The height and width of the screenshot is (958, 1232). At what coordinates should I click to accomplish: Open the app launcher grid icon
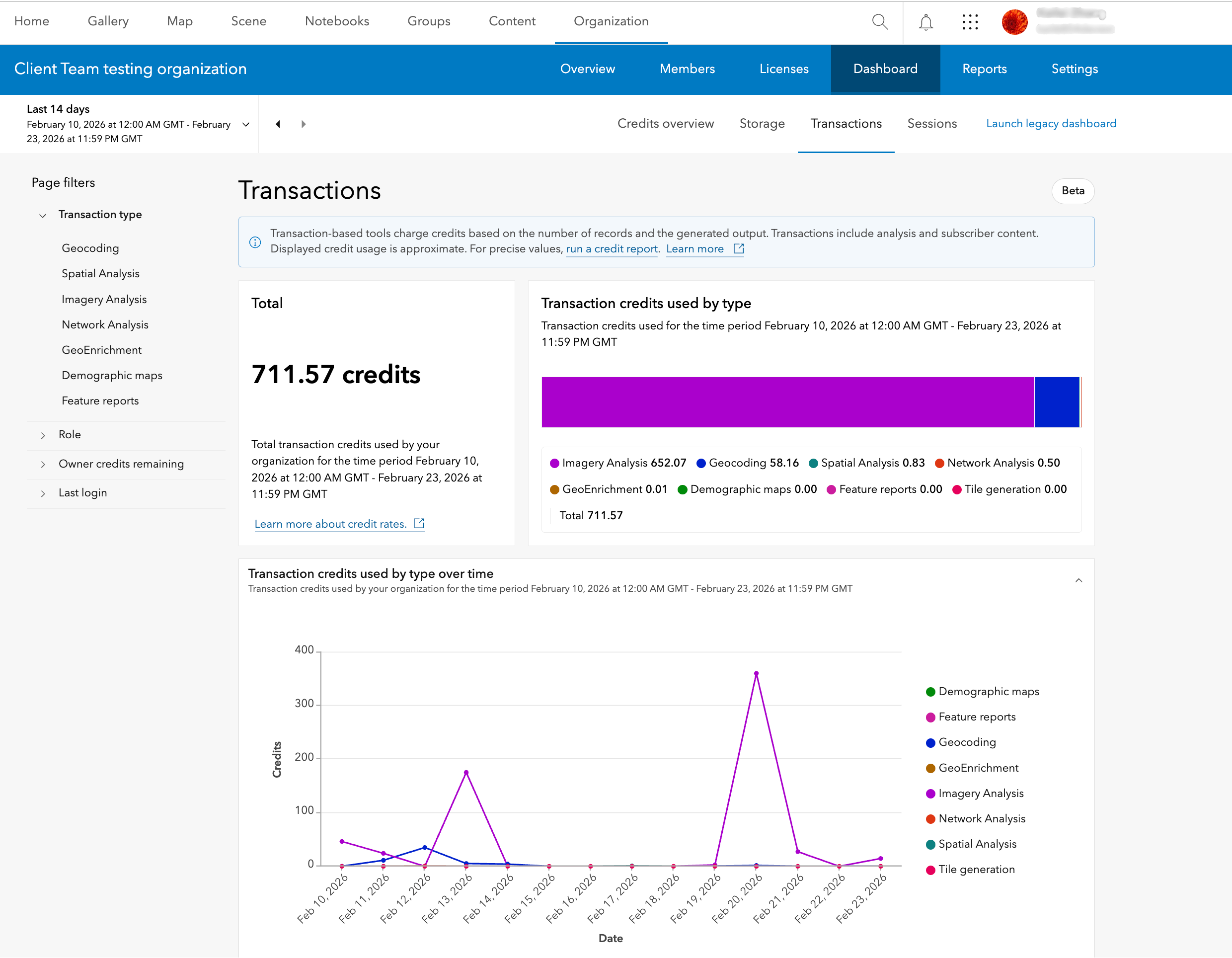[970, 22]
